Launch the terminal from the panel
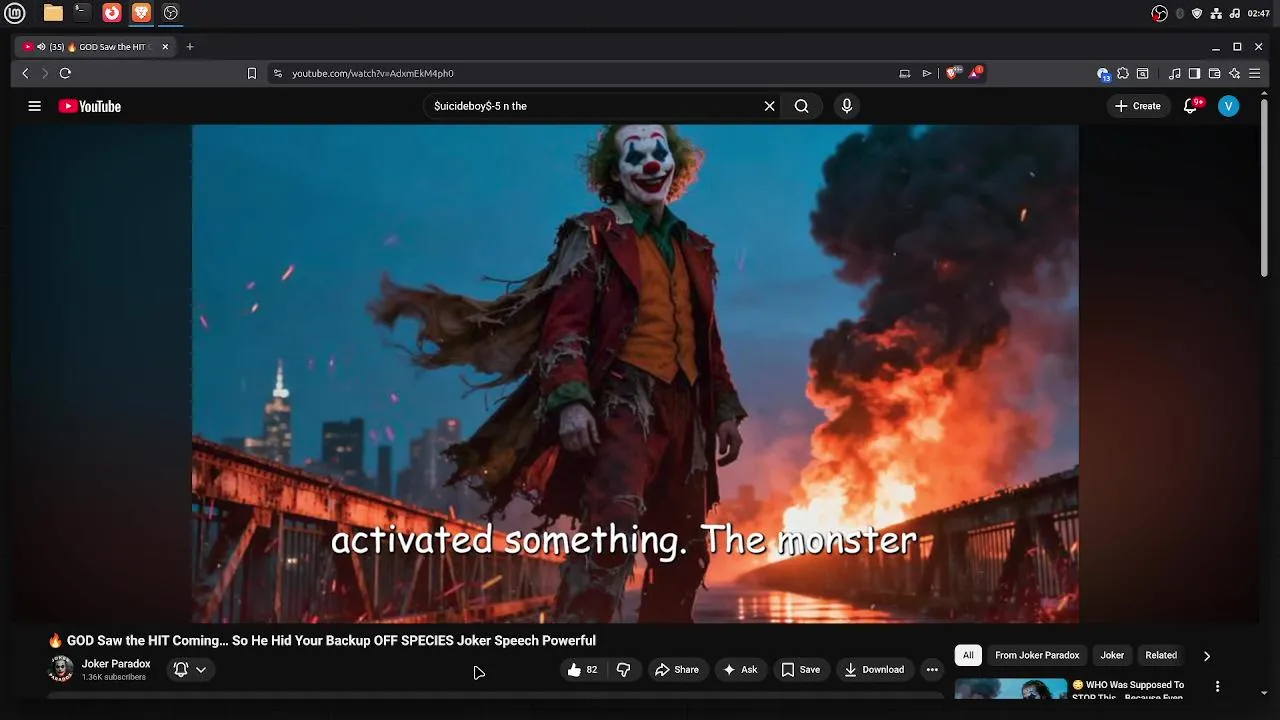 [82, 13]
